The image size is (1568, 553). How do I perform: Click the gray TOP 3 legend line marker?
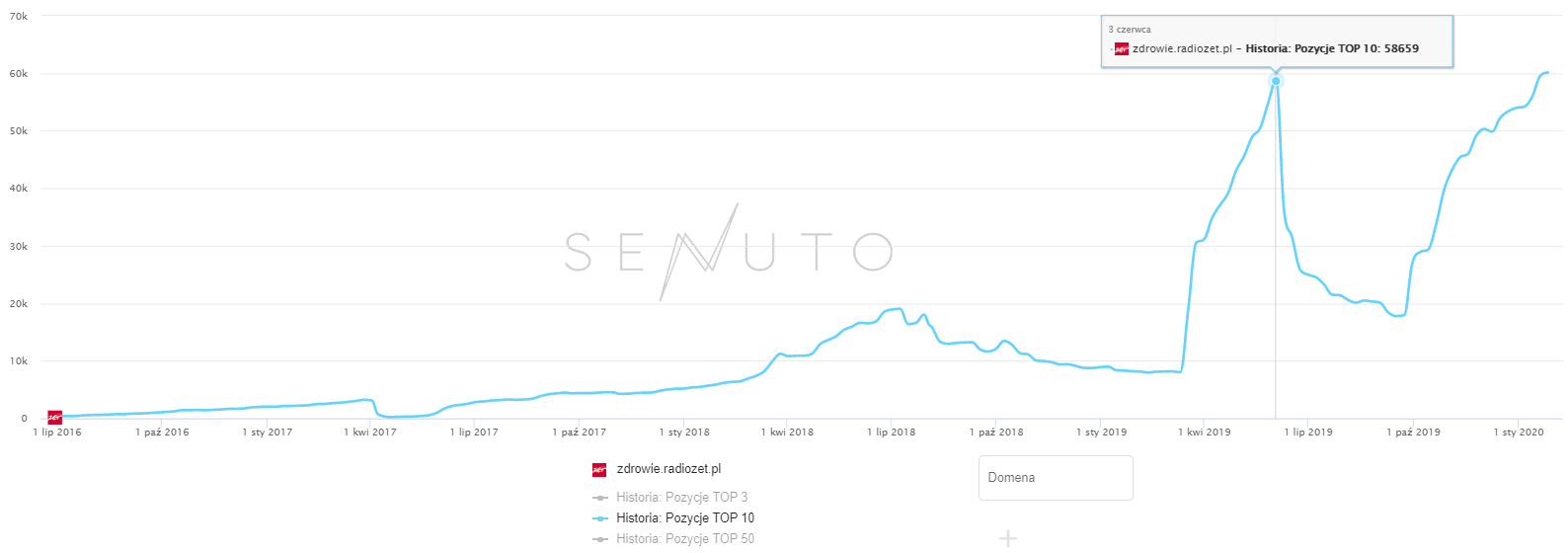[600, 498]
